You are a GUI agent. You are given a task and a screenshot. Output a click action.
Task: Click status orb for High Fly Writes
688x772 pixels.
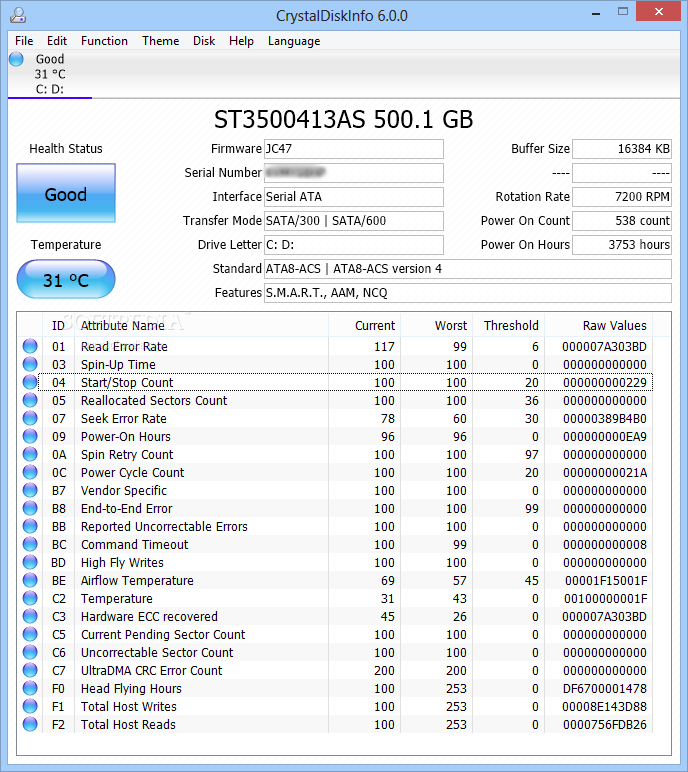[x=30, y=562]
